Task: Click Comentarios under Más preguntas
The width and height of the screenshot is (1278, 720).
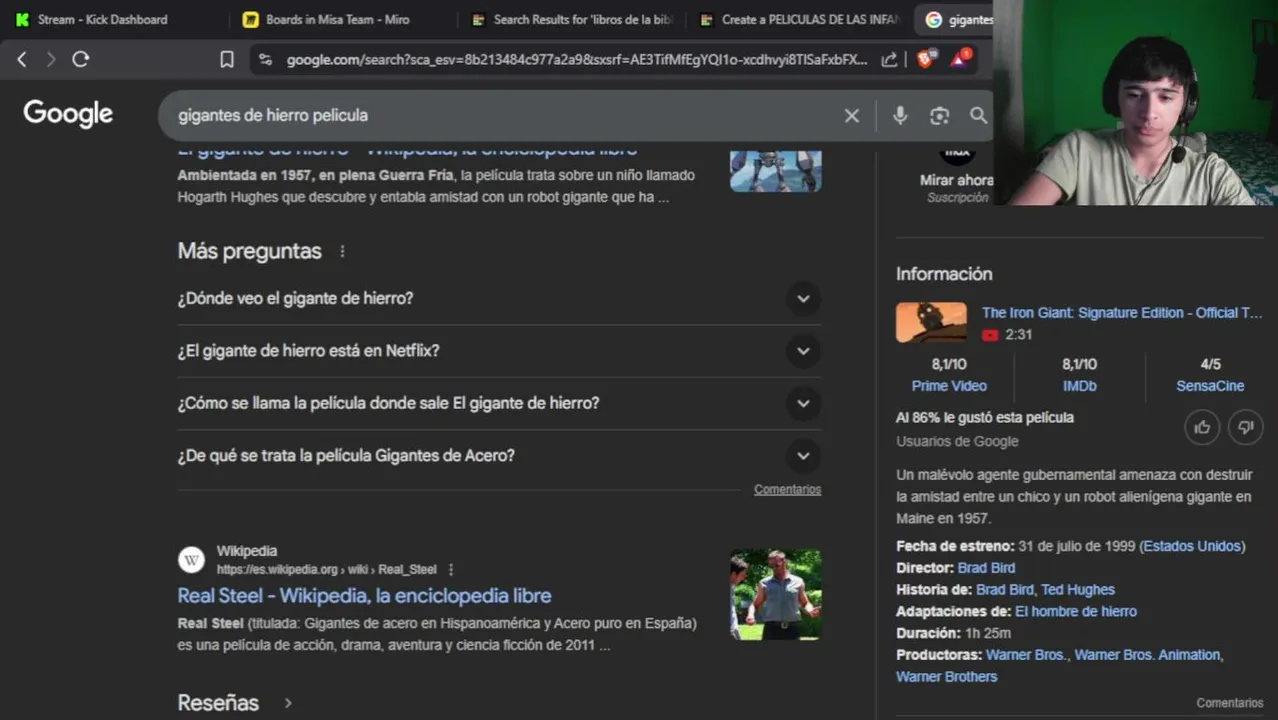Action: tap(788, 490)
